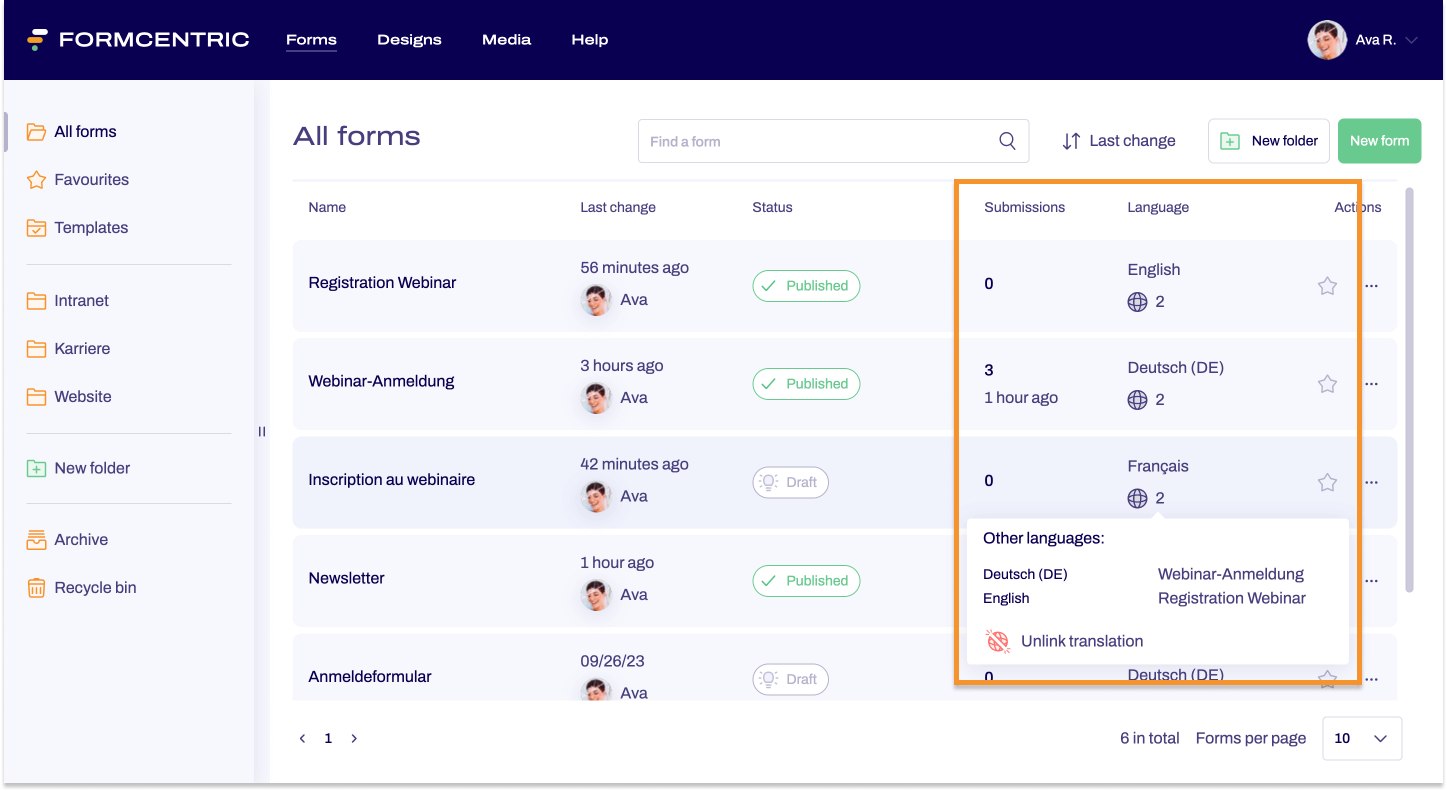The height and width of the screenshot is (791, 1447).
Task: Star the Webinar-Anmeldung form as favourite
Action: [x=1327, y=384]
